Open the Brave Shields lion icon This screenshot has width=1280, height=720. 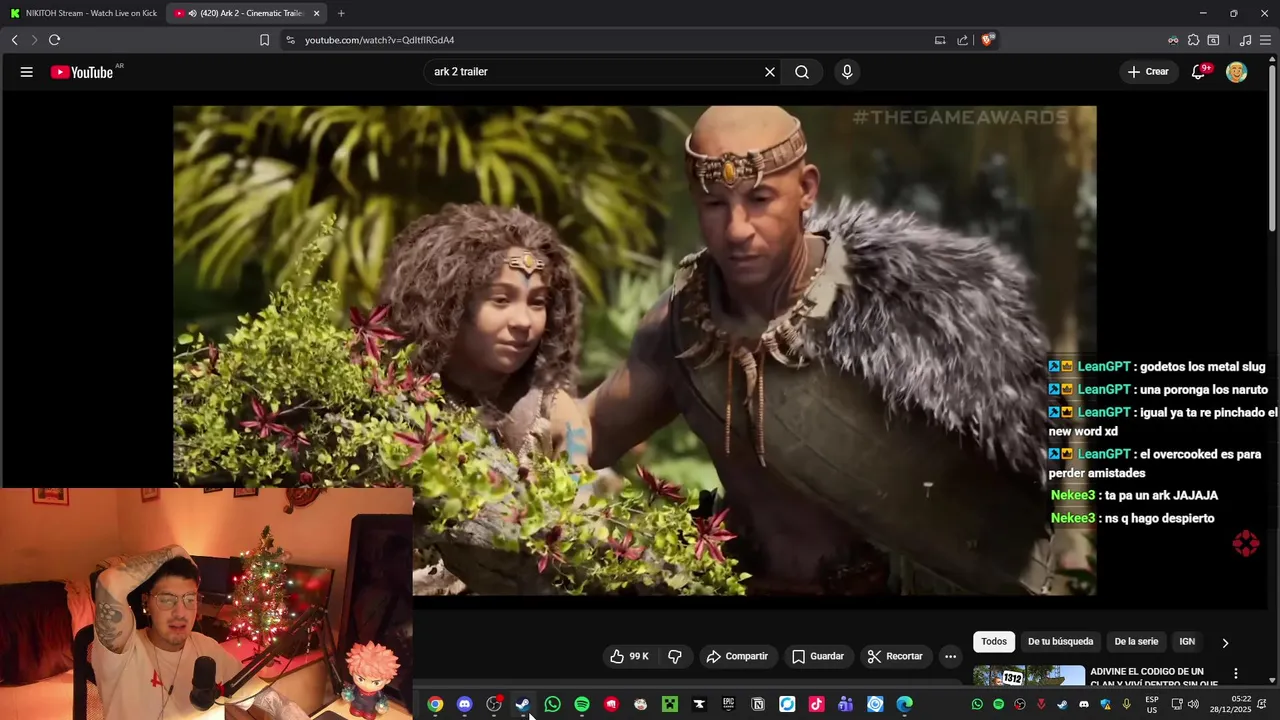988,40
